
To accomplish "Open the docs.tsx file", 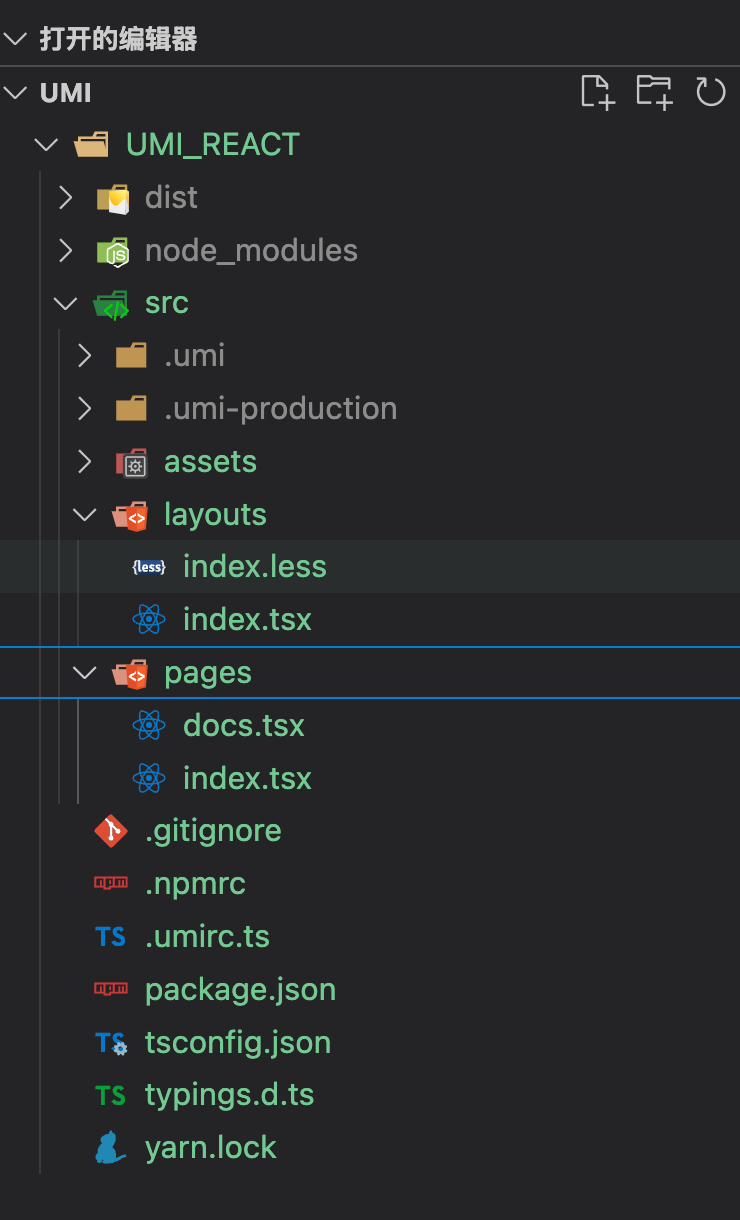I will 244,725.
